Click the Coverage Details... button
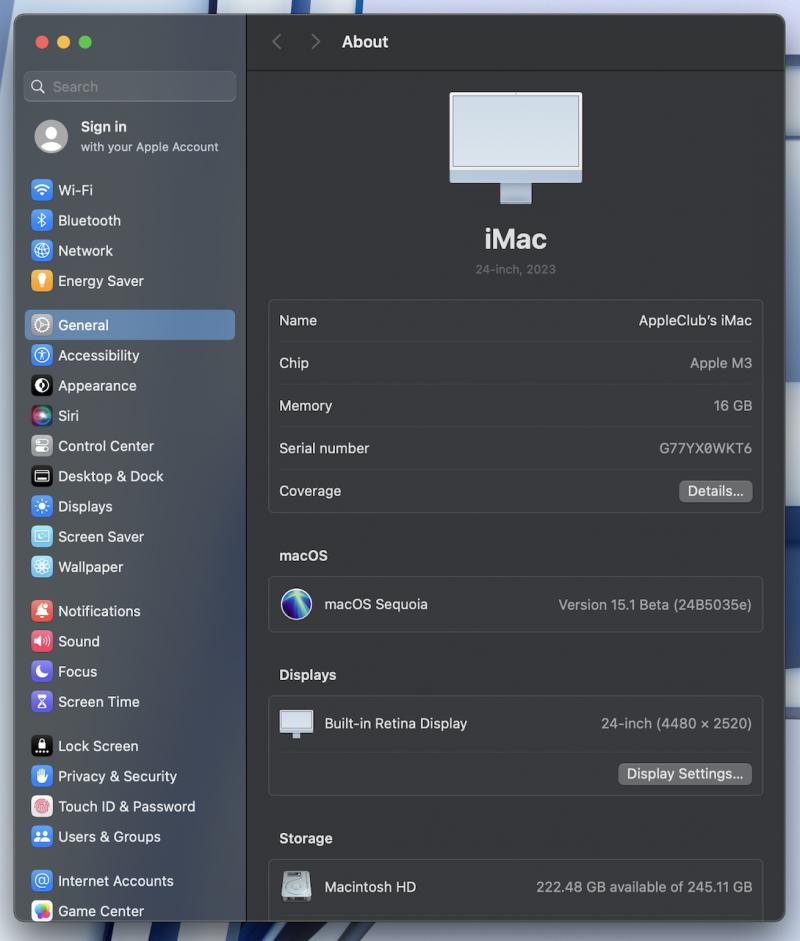 pos(715,491)
